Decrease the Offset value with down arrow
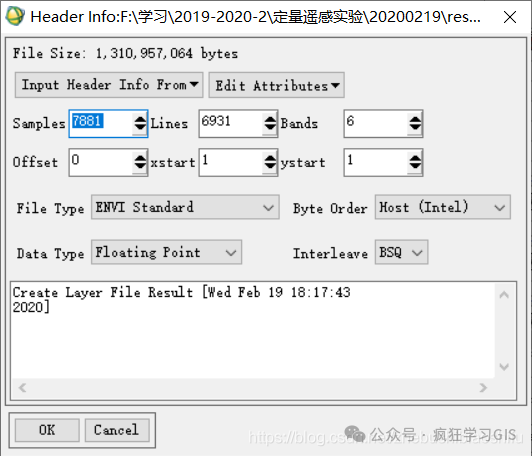Screen dimensions: 532x456 (140, 166)
